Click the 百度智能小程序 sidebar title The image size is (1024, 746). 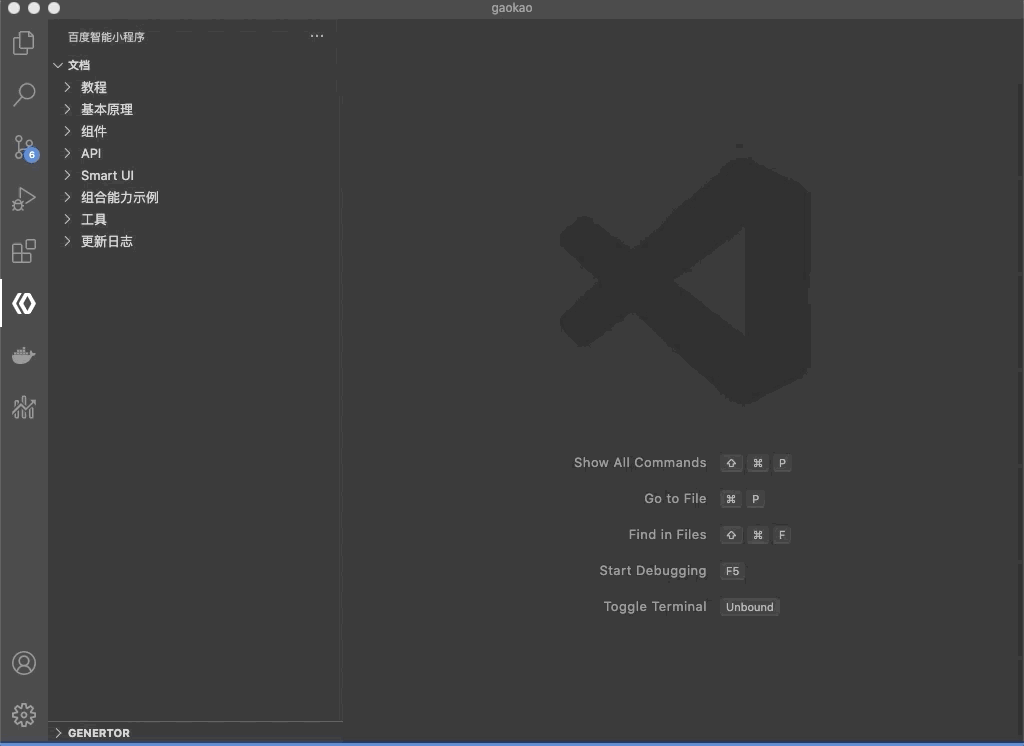pos(106,37)
